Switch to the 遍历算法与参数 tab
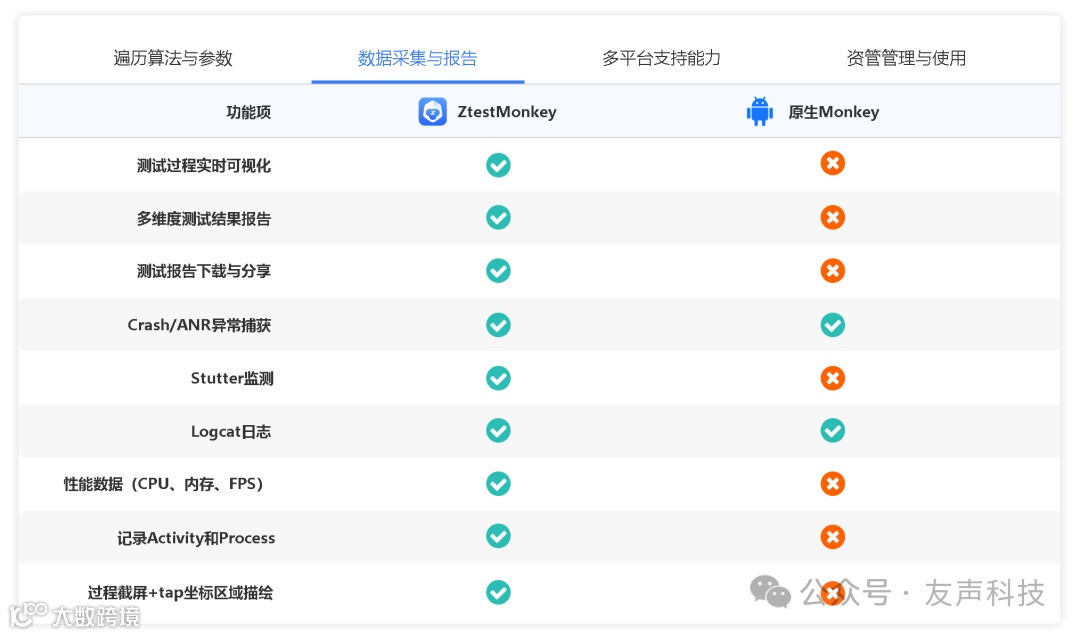1080x636 pixels. coord(173,58)
